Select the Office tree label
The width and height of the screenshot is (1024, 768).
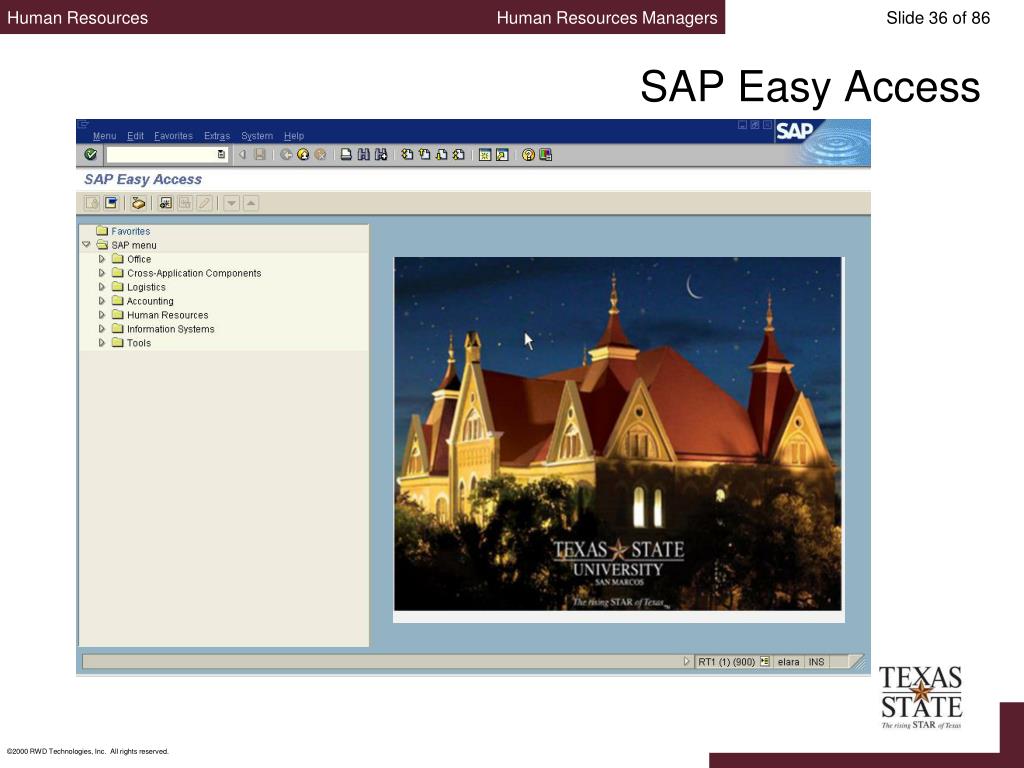pyautogui.click(x=139, y=259)
